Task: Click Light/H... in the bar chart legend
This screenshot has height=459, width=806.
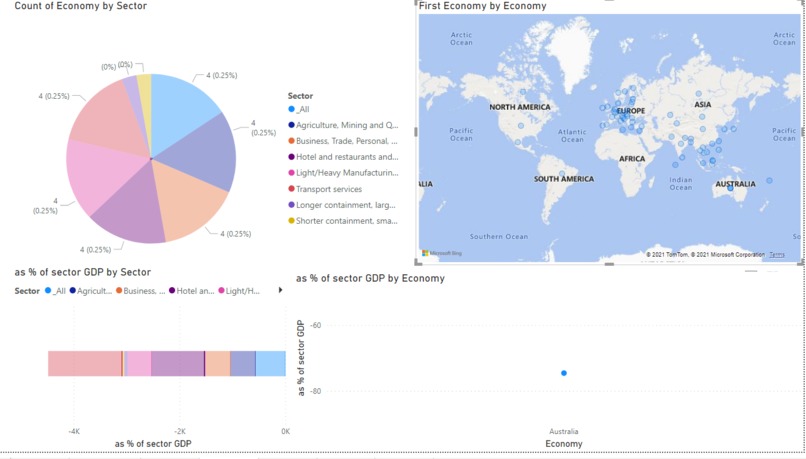Action: (x=239, y=291)
